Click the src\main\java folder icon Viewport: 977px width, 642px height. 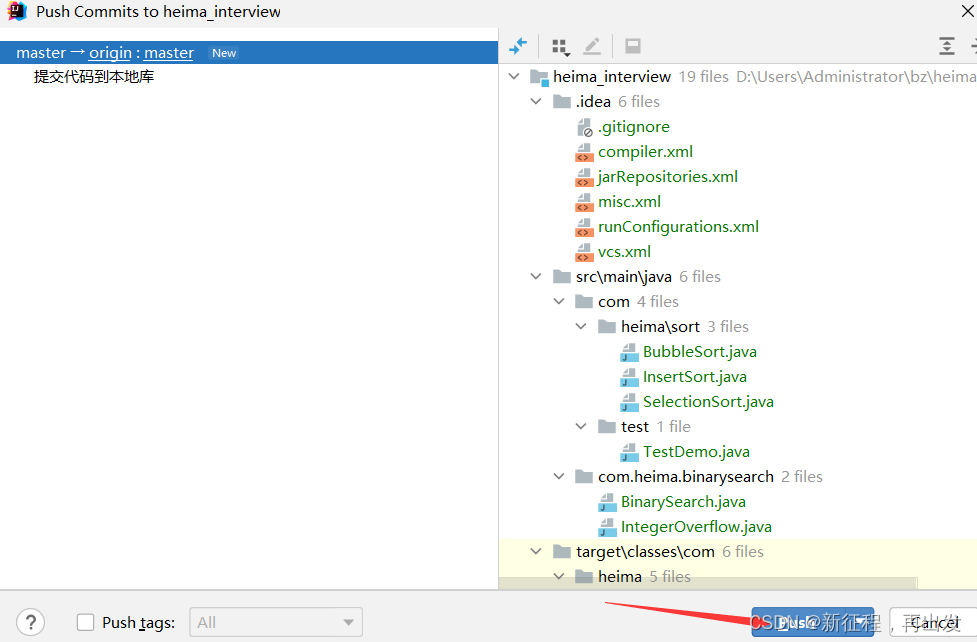coord(562,276)
